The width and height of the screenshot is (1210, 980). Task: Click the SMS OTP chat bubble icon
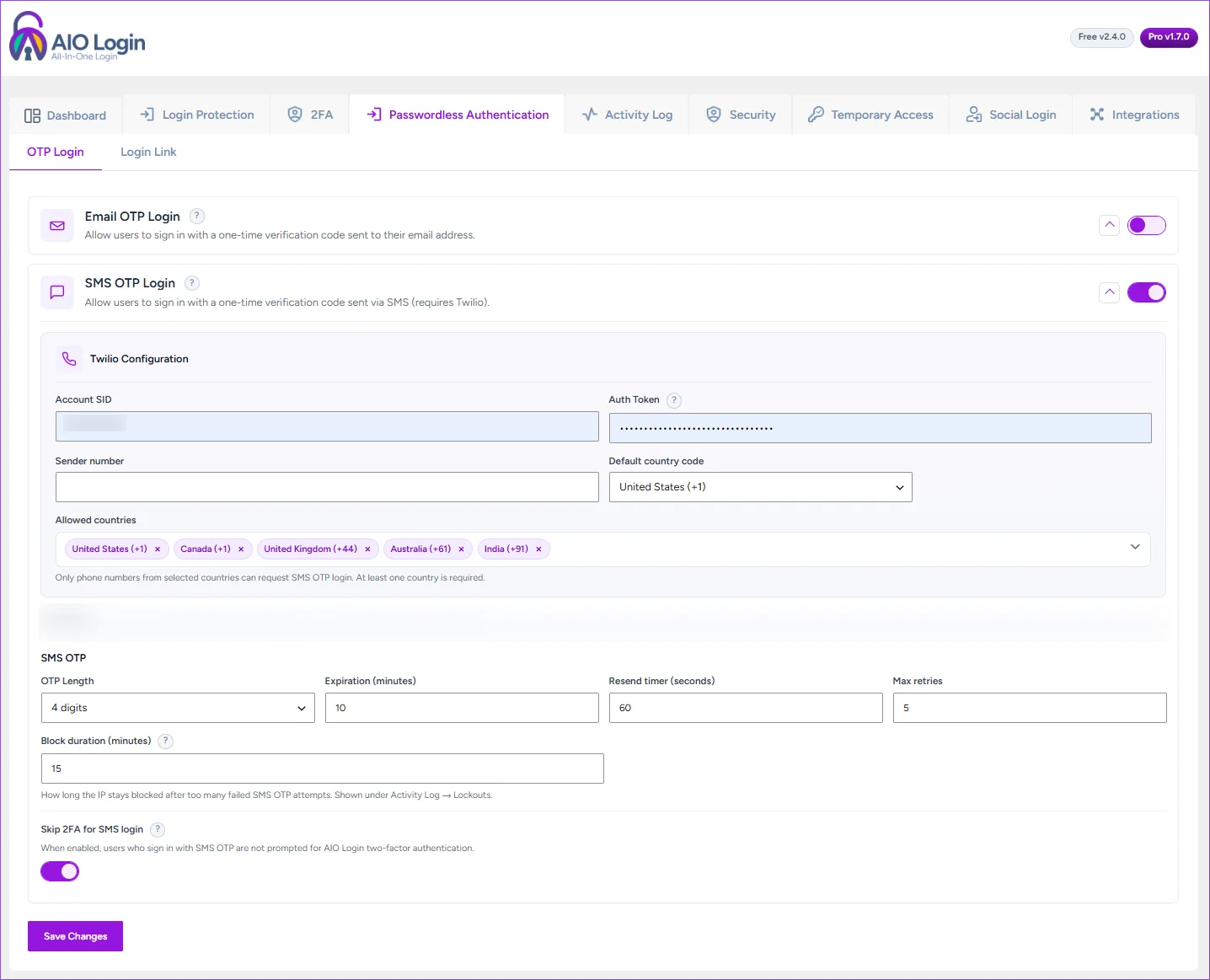click(x=57, y=292)
